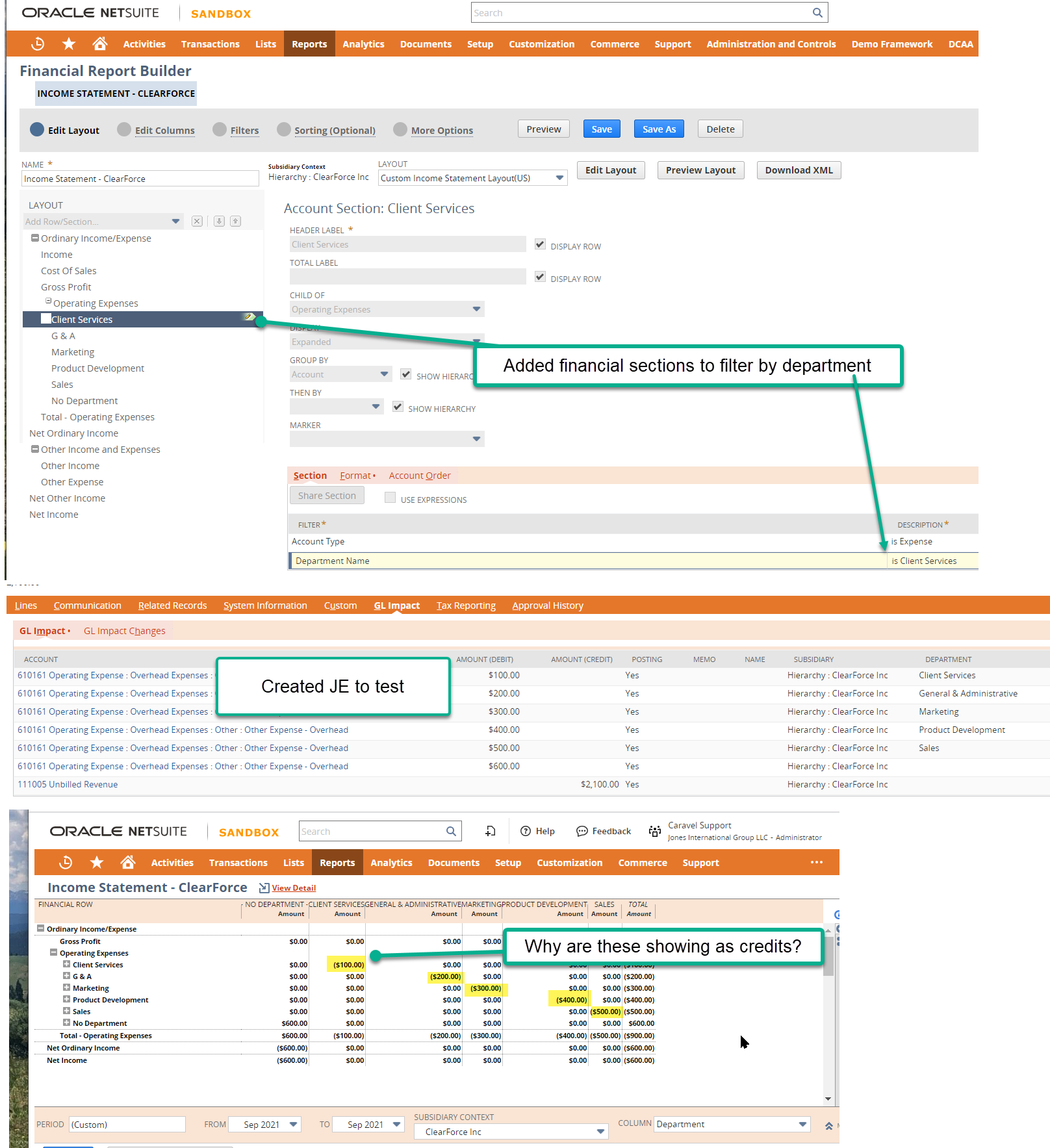Image resolution: width=1050 pixels, height=1148 pixels.
Task: Collapse report footer with double-chevron icon
Action: coord(829,1126)
